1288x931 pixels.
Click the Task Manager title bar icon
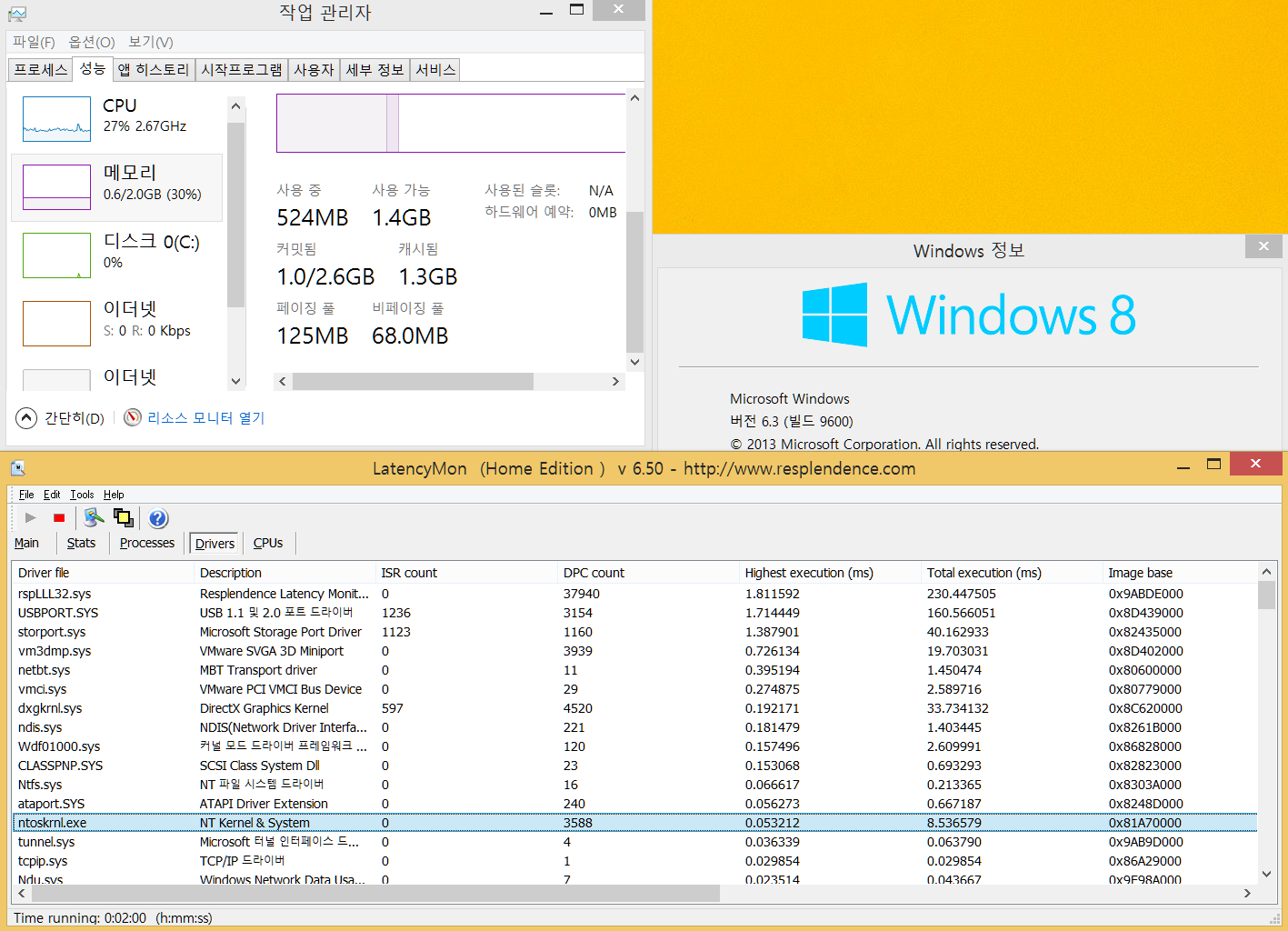click(17, 14)
